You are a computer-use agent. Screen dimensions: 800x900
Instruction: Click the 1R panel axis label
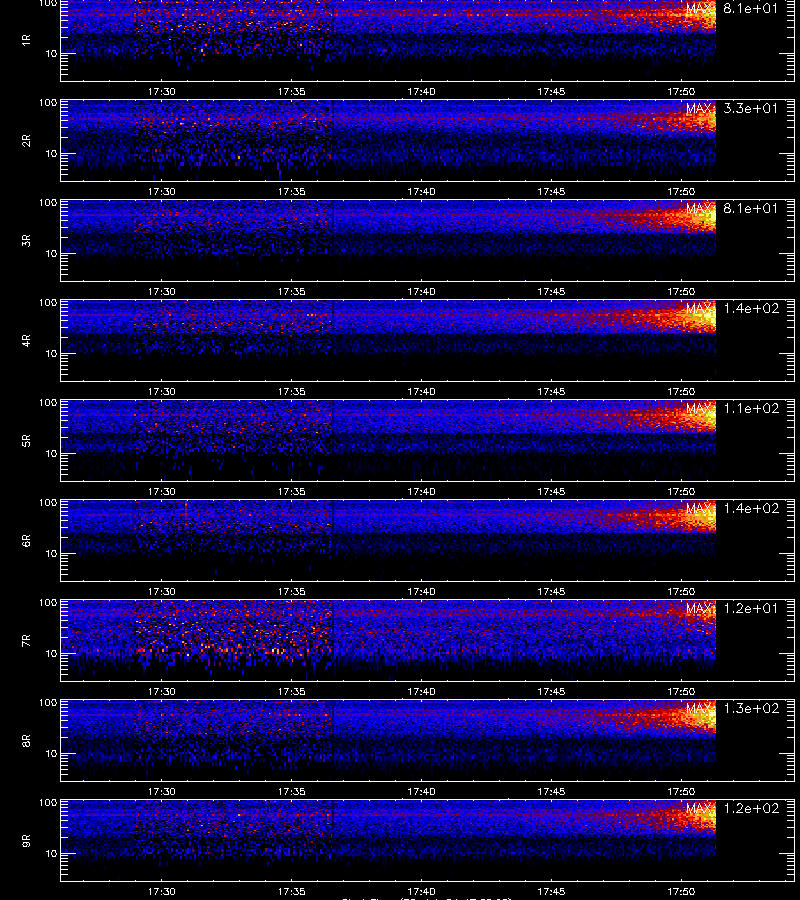26,40
